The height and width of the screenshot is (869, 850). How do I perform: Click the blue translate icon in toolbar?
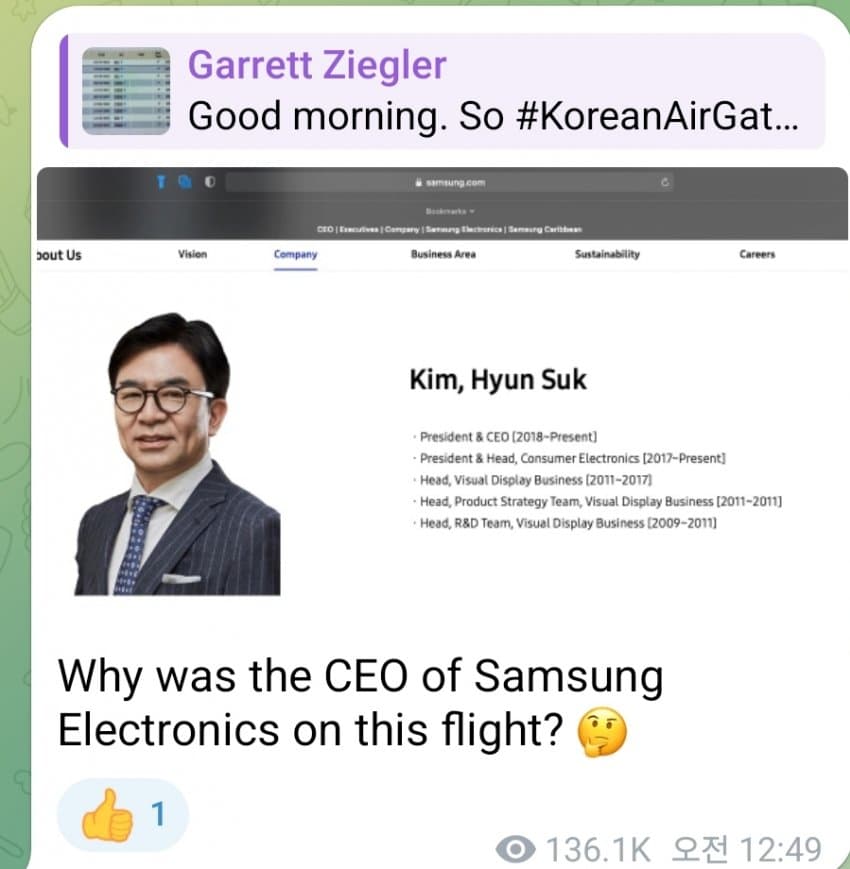coord(185,182)
